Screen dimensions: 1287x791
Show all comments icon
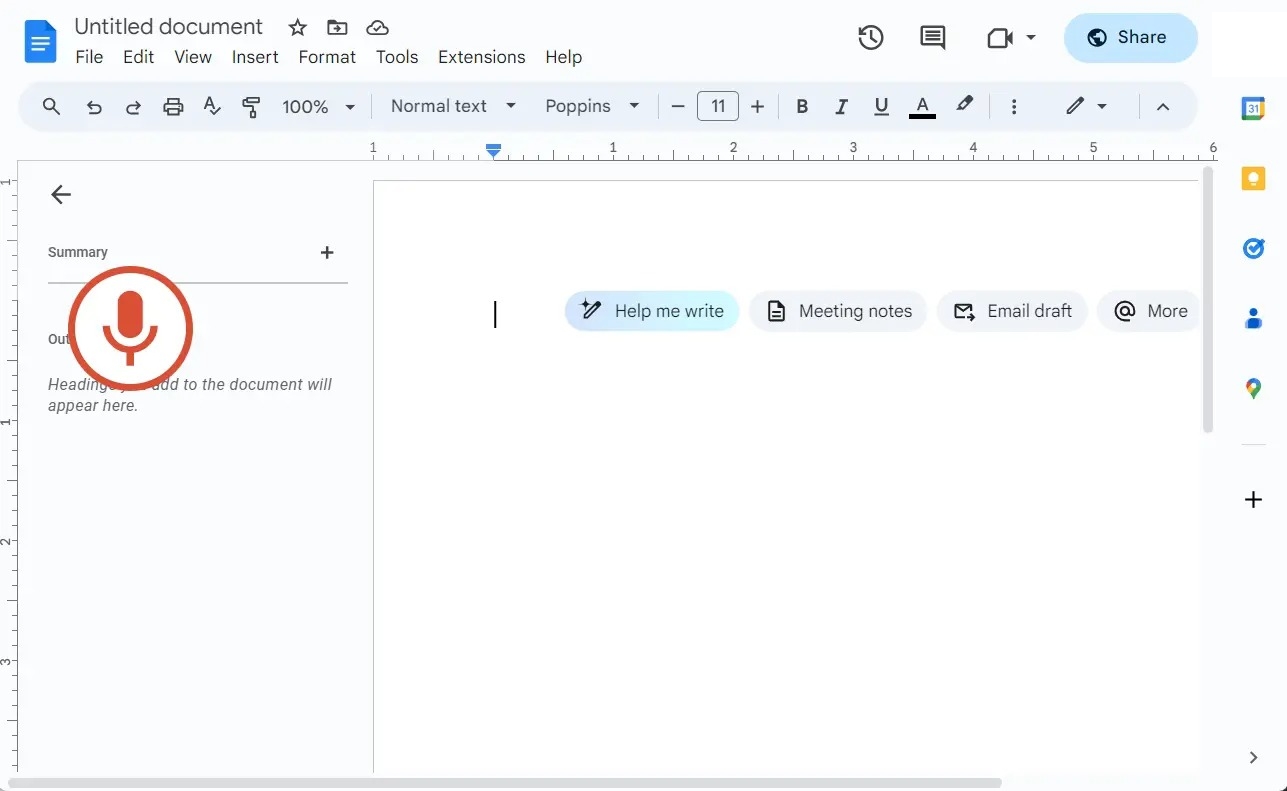tap(931, 37)
